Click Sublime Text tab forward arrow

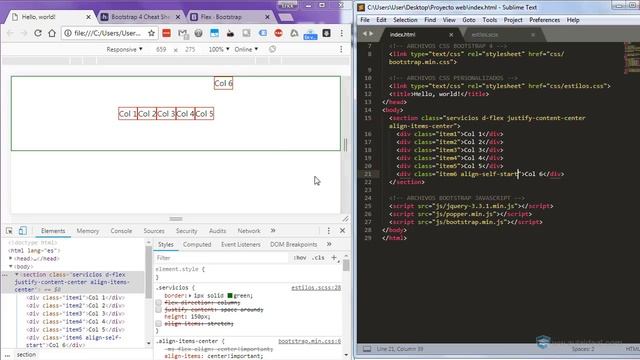tap(371, 34)
